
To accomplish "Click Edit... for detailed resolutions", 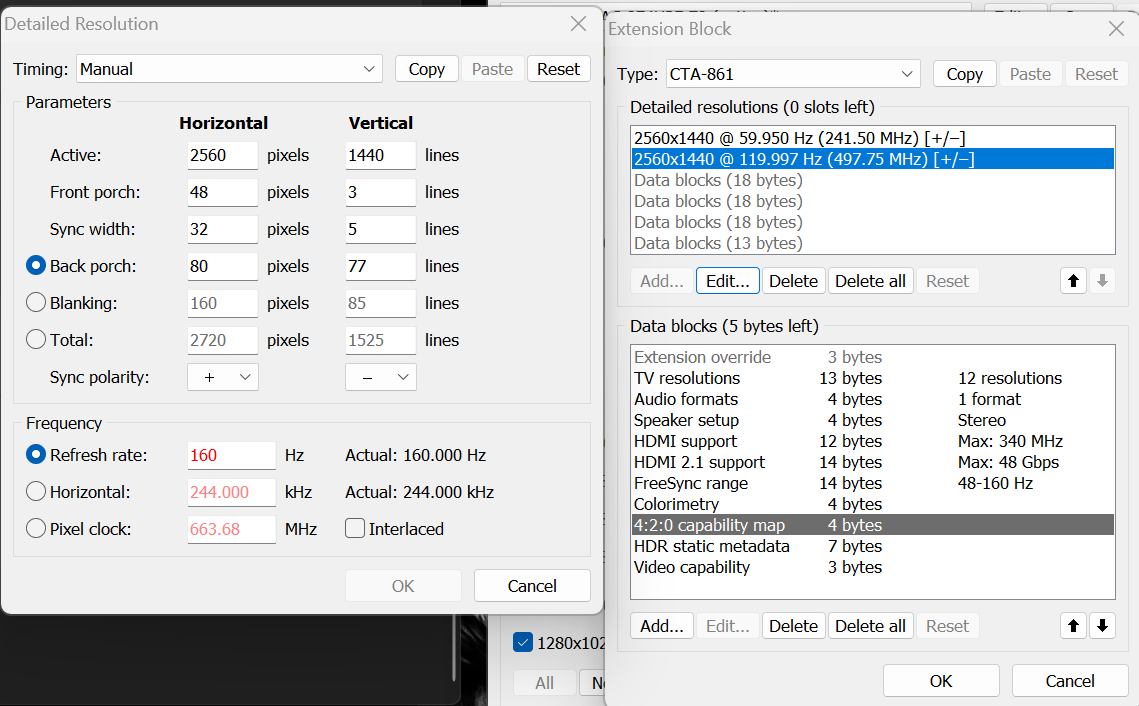I will pyautogui.click(x=727, y=281).
